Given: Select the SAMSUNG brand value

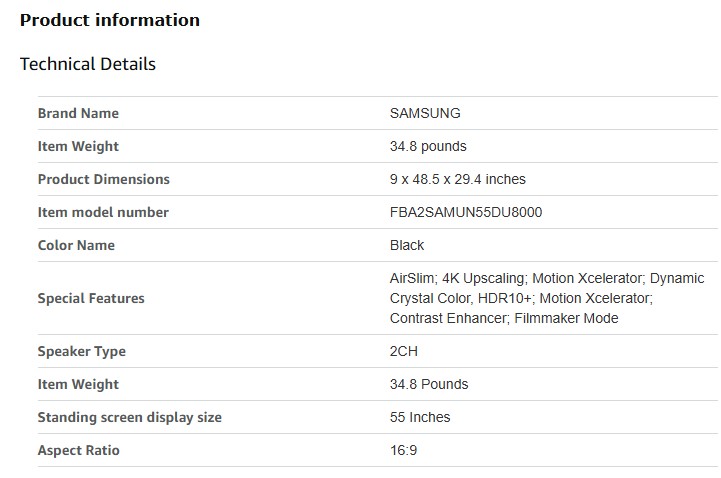Looking at the screenshot, I should tap(425, 113).
